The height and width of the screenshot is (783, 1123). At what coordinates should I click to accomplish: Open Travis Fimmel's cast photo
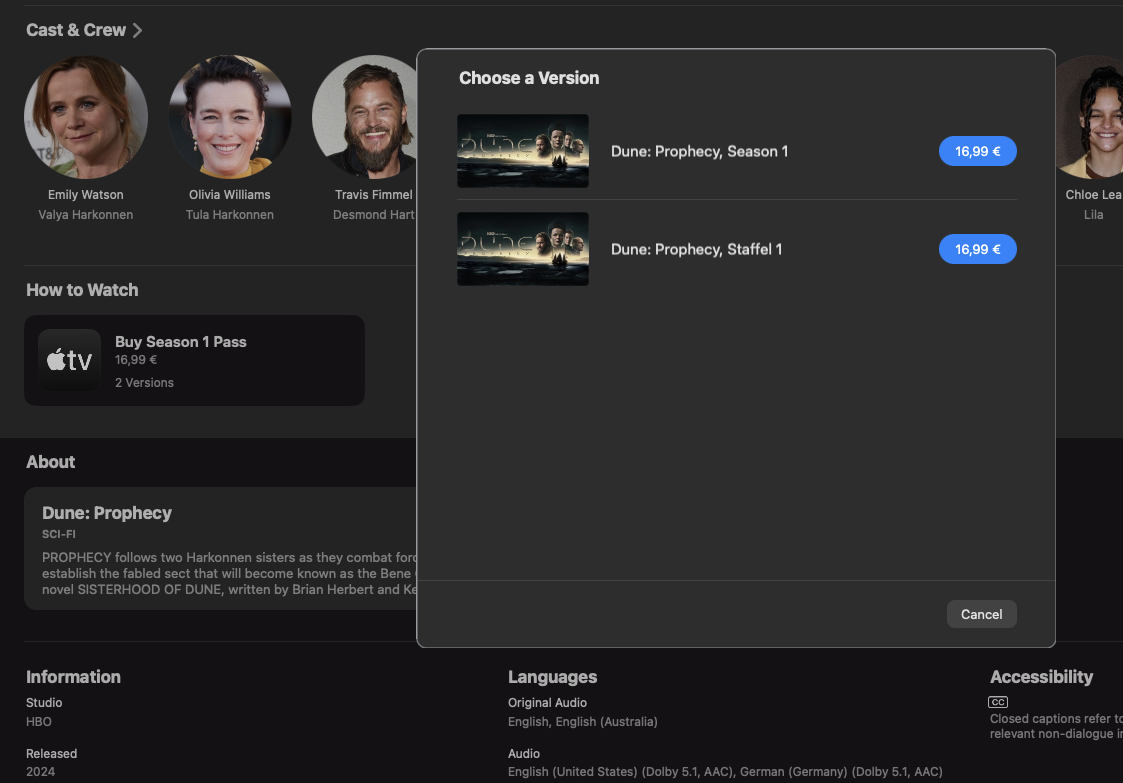pyautogui.click(x=365, y=117)
